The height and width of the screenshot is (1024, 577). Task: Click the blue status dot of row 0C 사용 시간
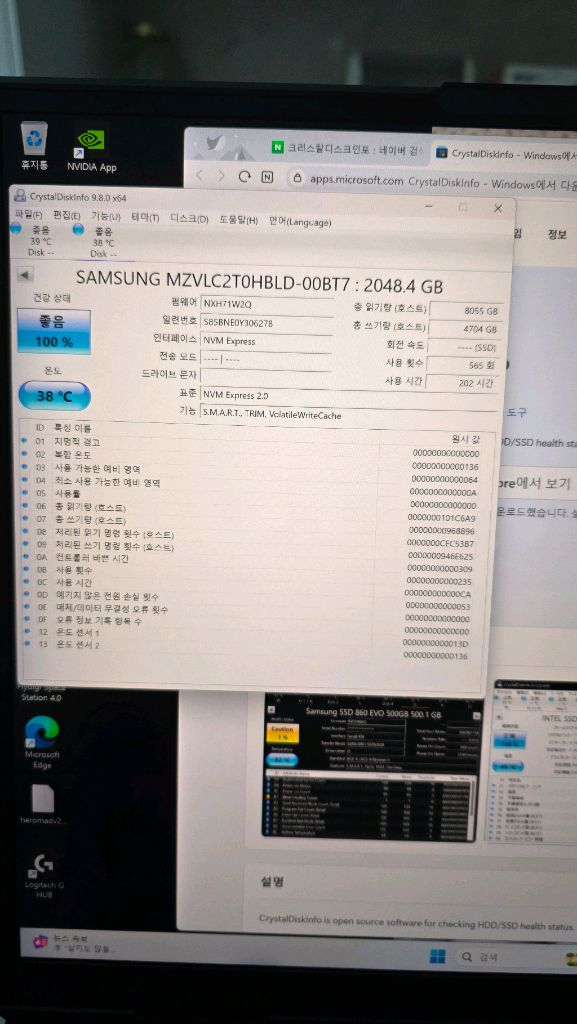[26, 581]
